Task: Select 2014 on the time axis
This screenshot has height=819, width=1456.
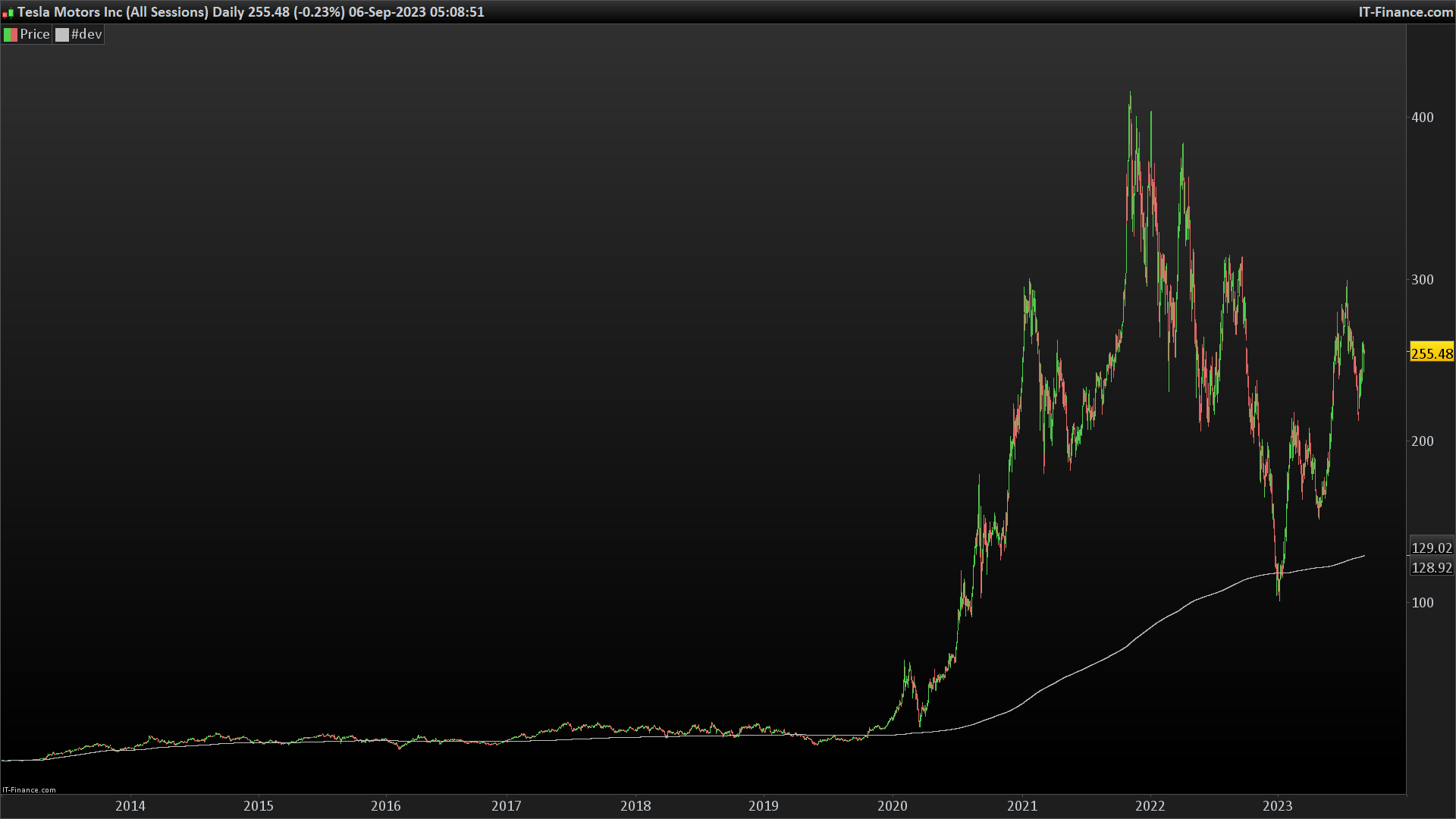Action: click(130, 806)
